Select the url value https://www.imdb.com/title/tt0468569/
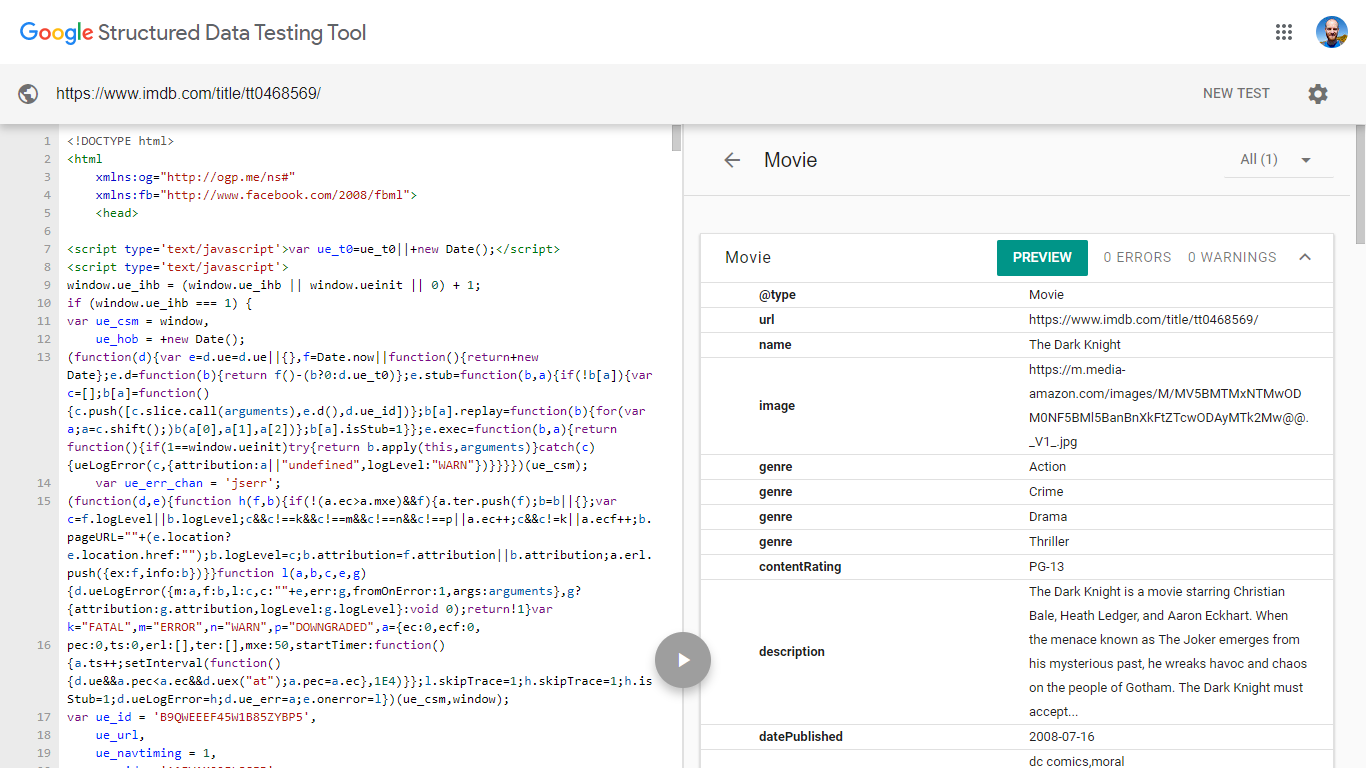This screenshot has height=768, width=1366. click(x=1143, y=320)
